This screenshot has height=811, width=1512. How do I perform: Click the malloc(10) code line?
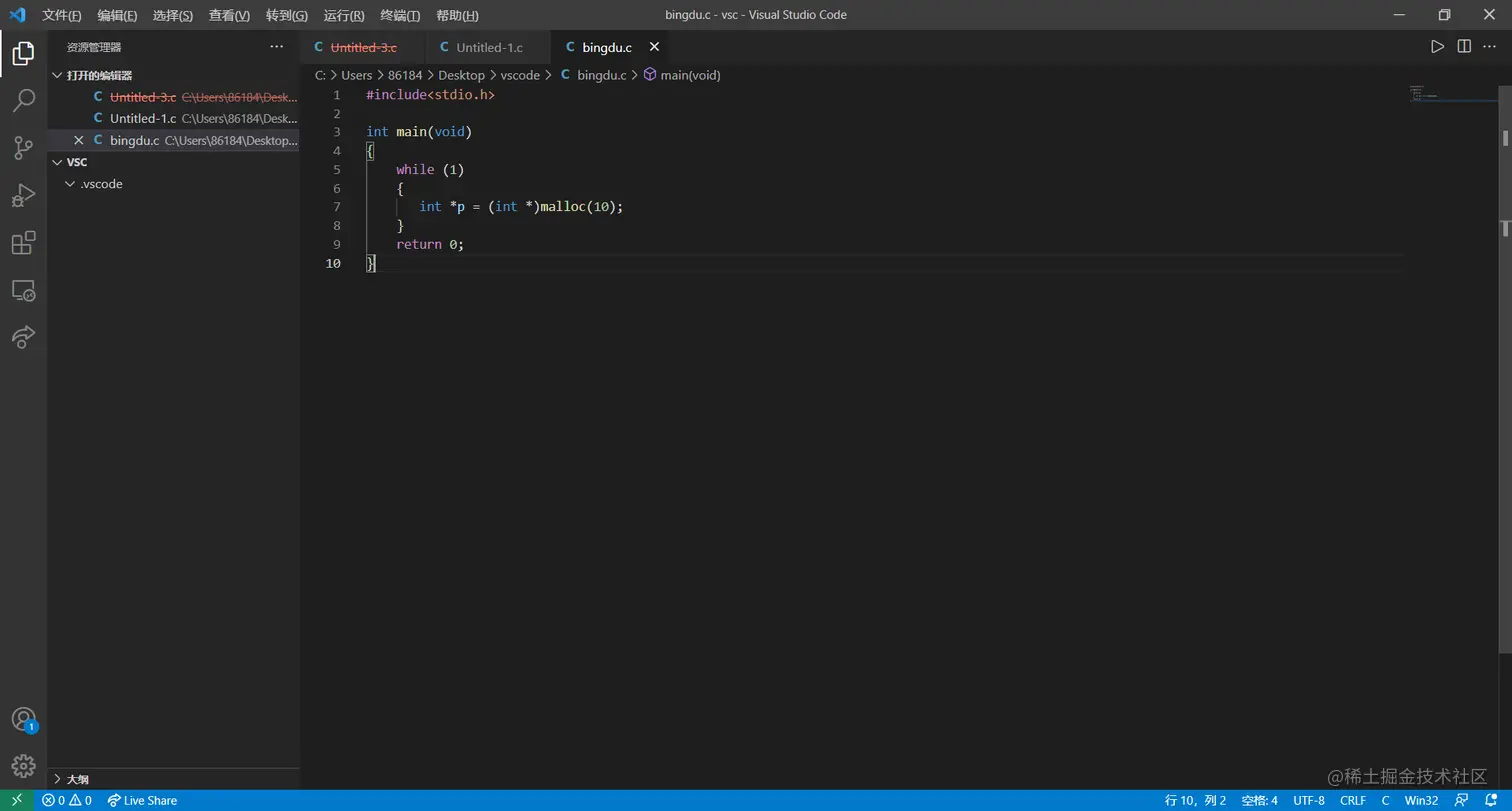[x=521, y=207]
